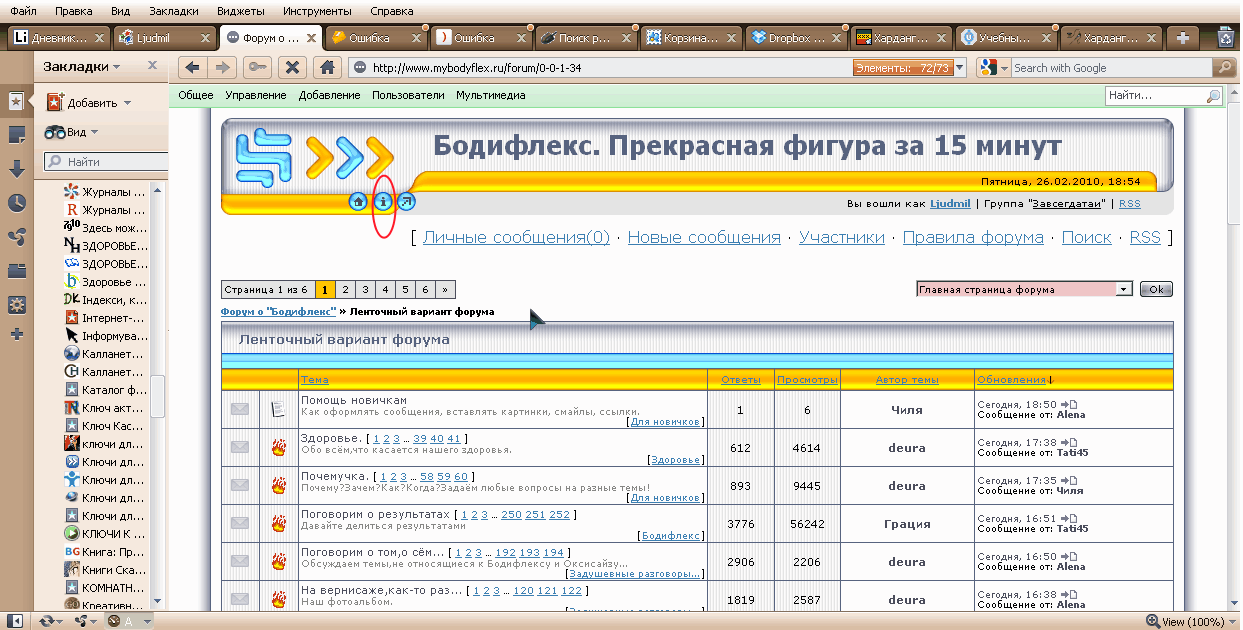Open the Личные сообщения(0) link
The image size is (1243, 630).
click(x=516, y=237)
